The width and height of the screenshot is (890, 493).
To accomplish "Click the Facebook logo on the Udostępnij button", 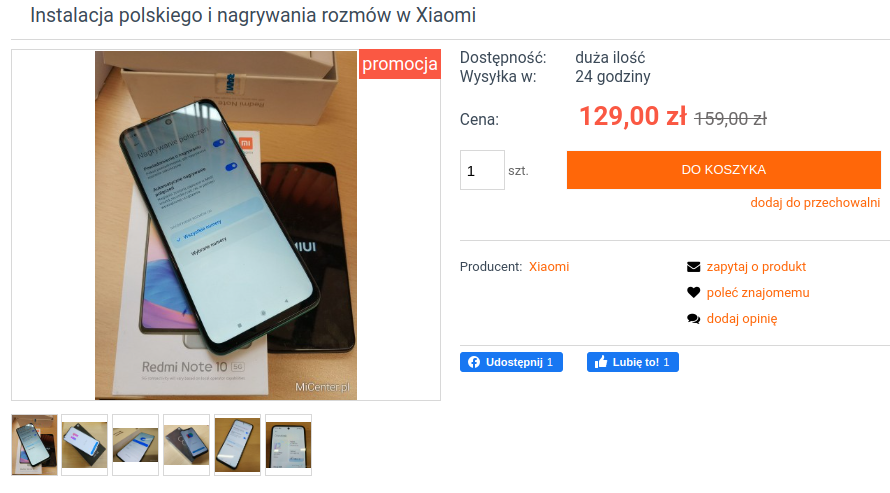I will [474, 362].
